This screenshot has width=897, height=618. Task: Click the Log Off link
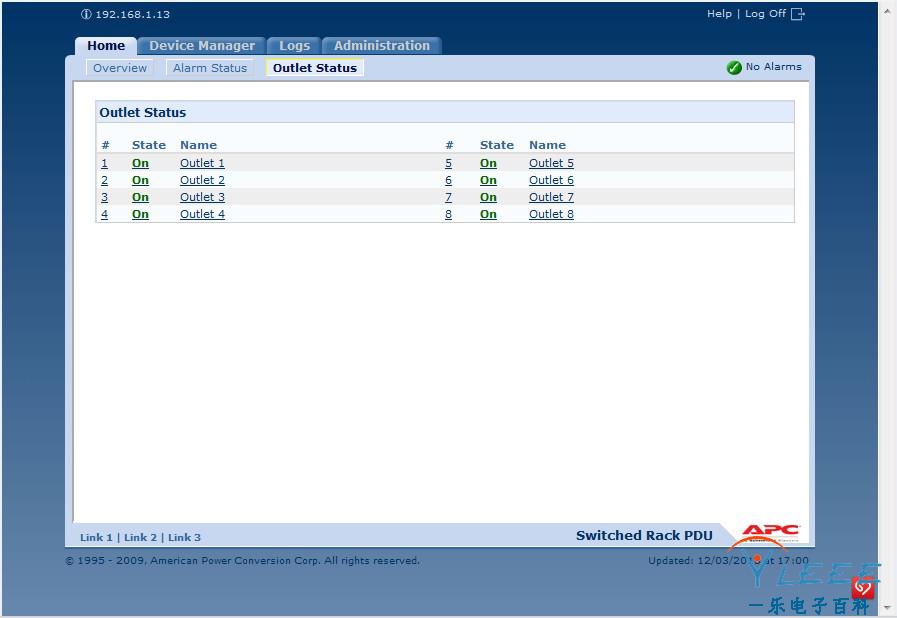[x=765, y=14]
